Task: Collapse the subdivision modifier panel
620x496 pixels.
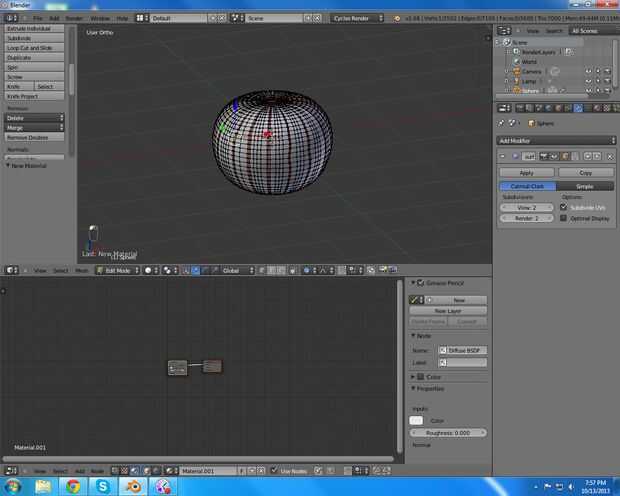Action: click(503, 156)
